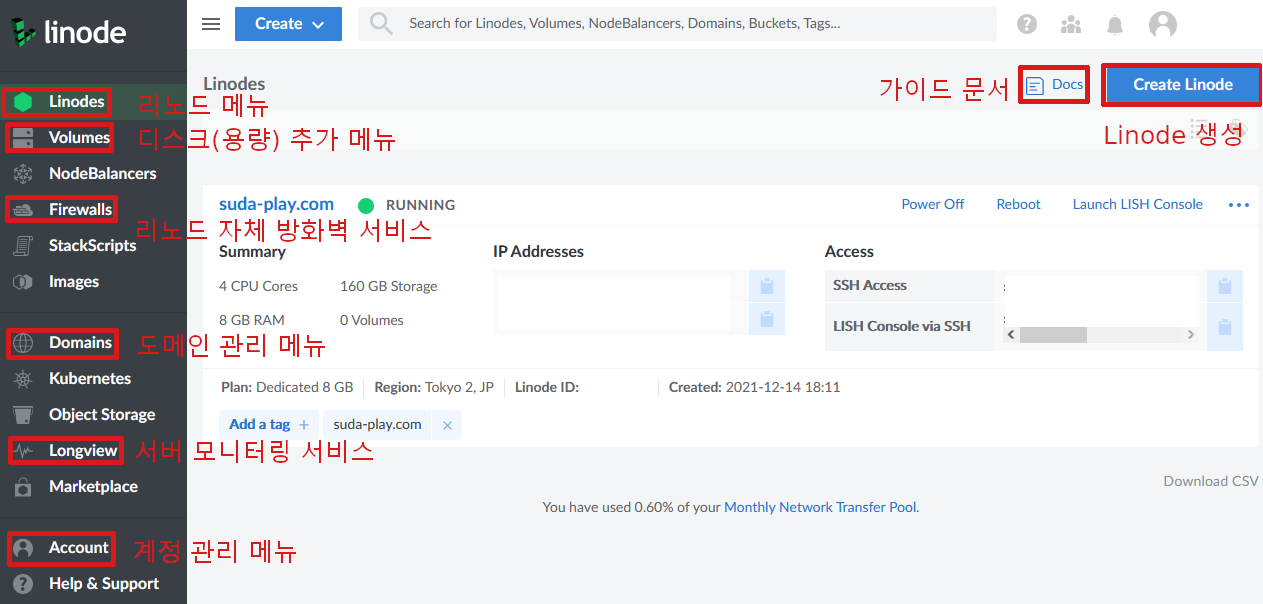Click Download CSV
The image size is (1263, 604).
pos(1211,481)
